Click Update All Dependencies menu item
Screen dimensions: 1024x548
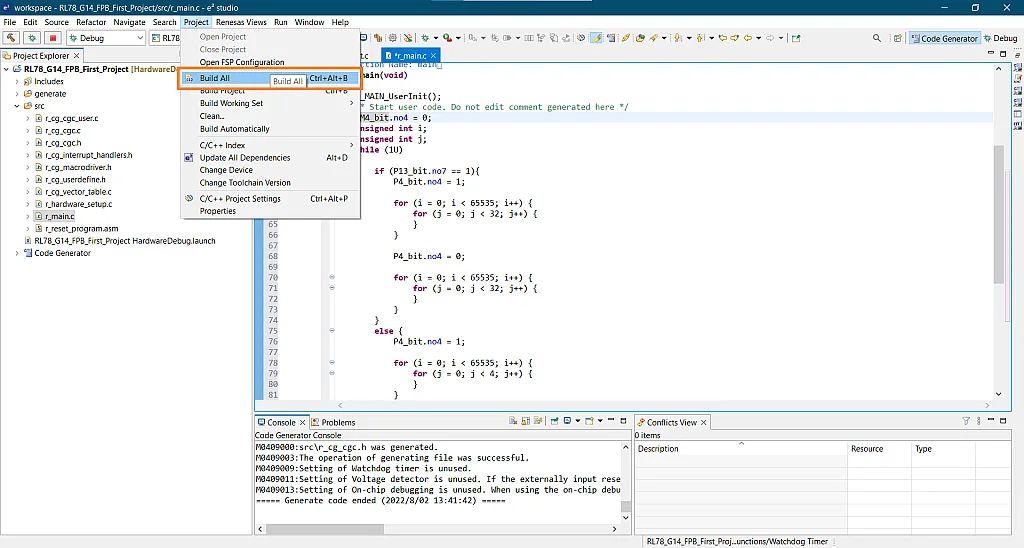270,157
